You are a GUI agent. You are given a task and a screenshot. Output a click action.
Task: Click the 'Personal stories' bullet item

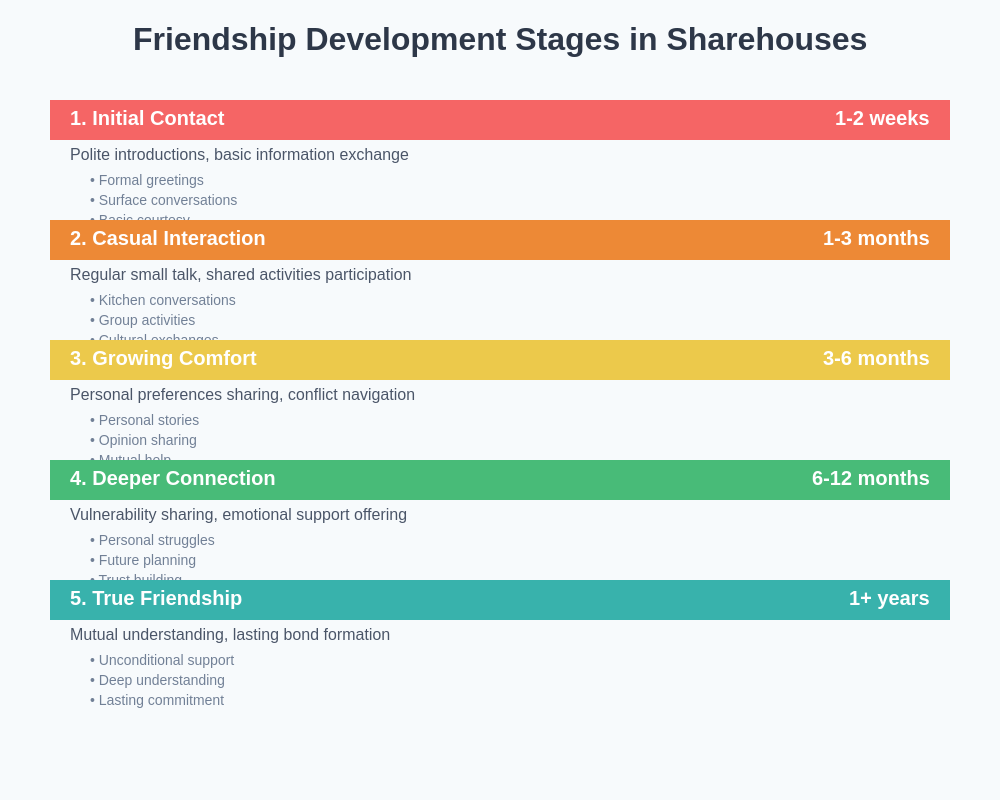pos(148,420)
